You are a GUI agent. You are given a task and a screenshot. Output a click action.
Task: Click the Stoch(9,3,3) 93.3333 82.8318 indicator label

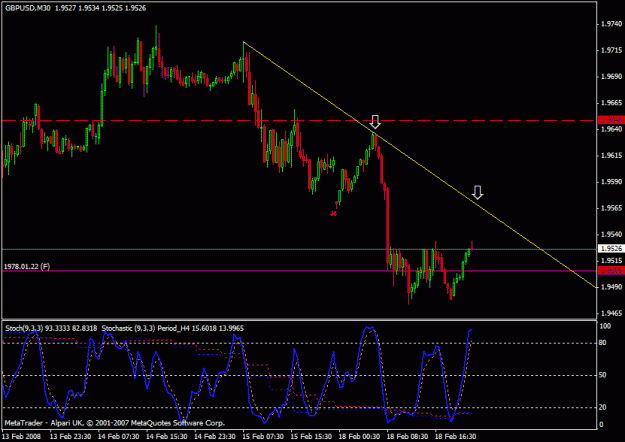tap(51, 328)
